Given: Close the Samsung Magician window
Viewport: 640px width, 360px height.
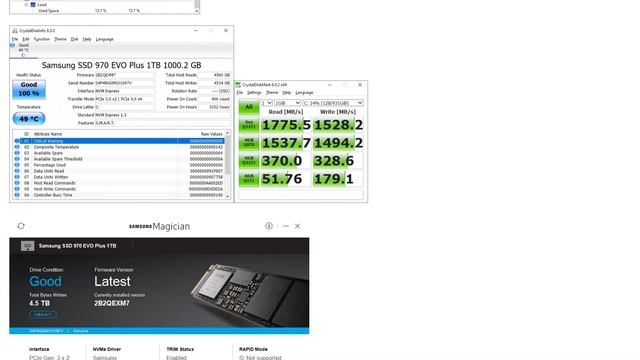Looking at the screenshot, I should pyautogui.click(x=298, y=226).
